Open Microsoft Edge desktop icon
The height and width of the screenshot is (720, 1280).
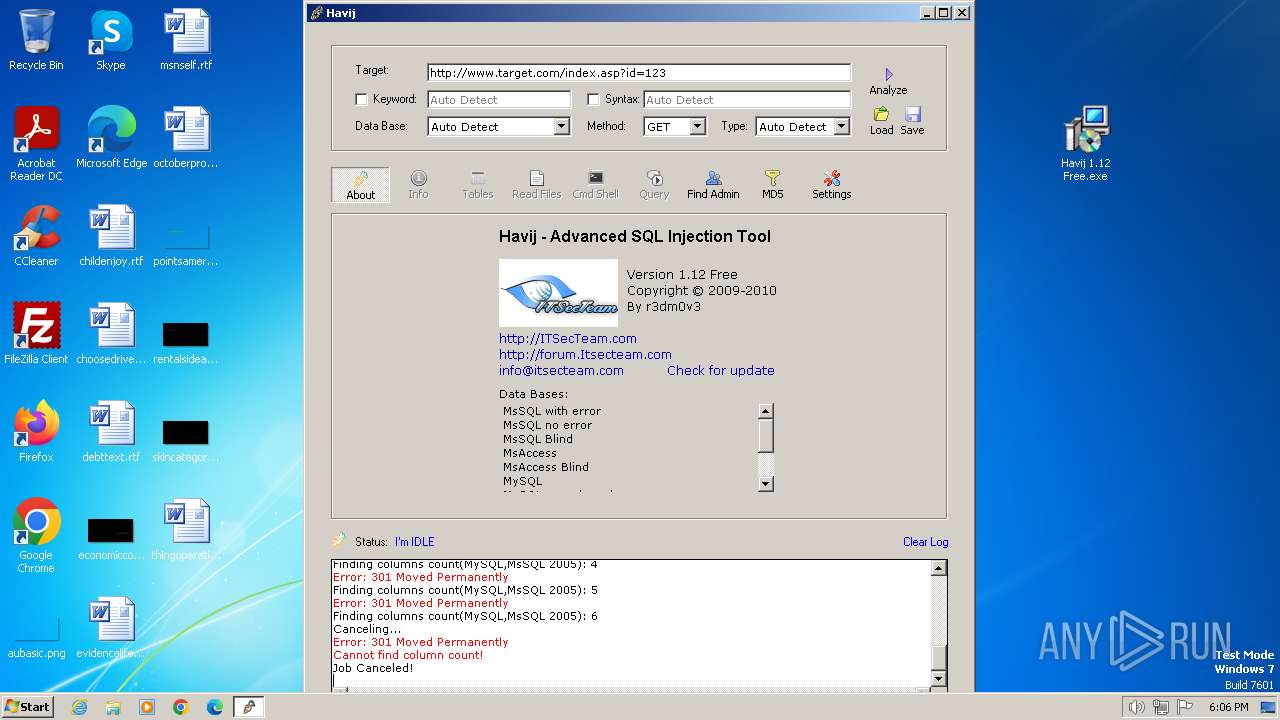tap(111, 138)
